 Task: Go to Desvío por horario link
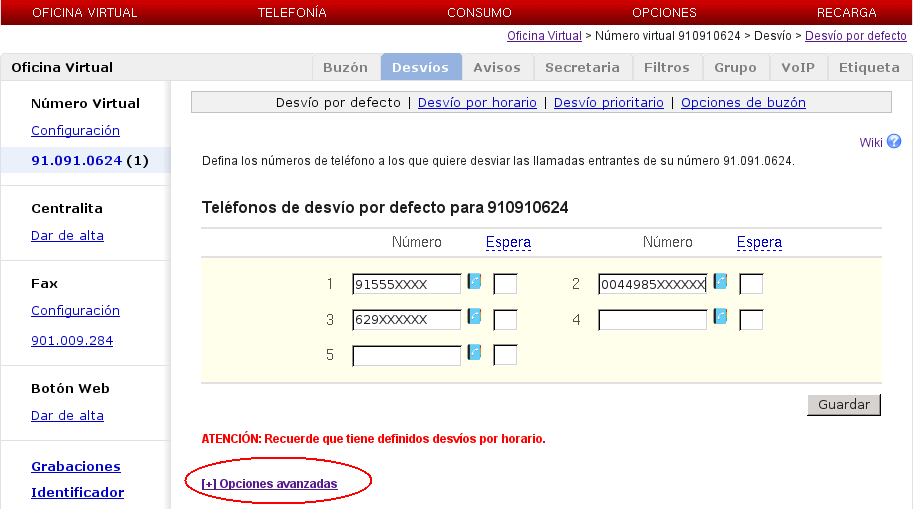click(477, 103)
